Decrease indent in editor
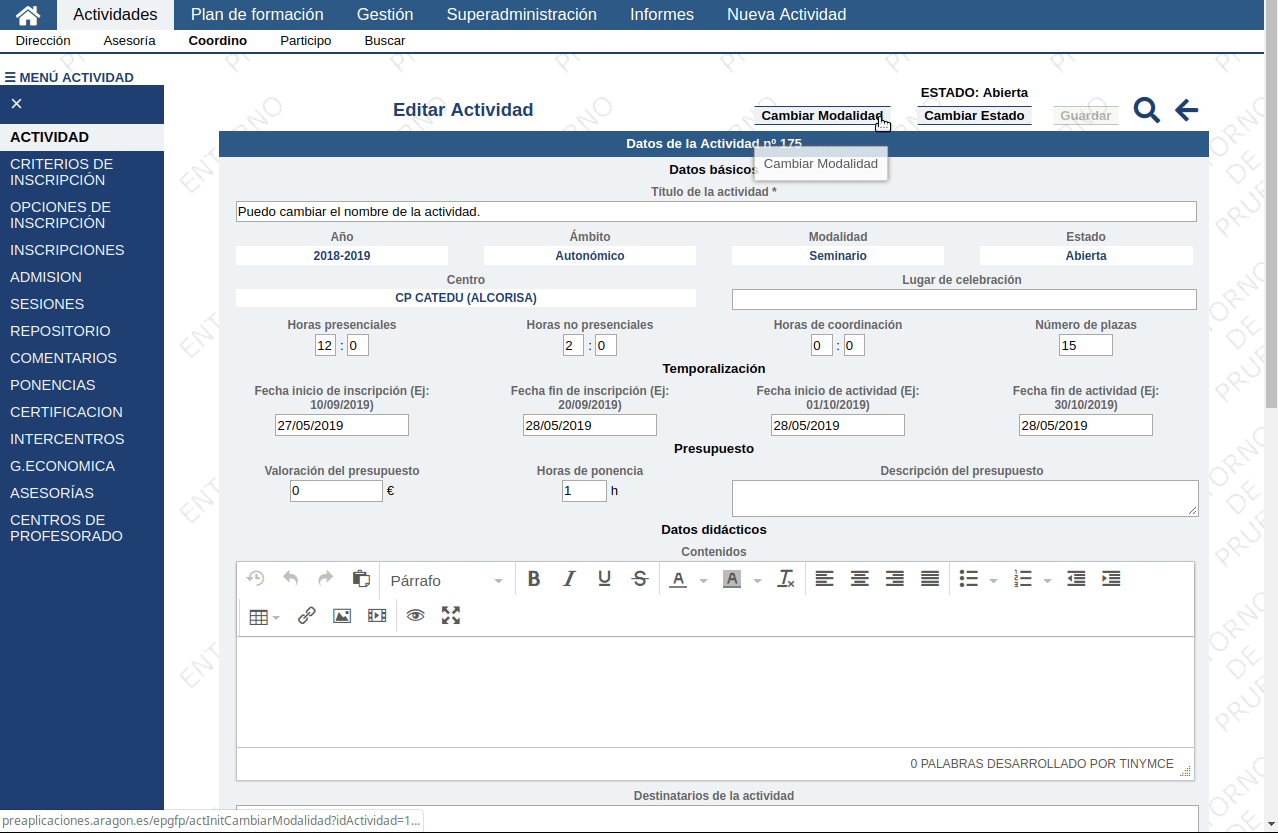Image resolution: width=1278 pixels, height=833 pixels. pyautogui.click(x=1076, y=579)
